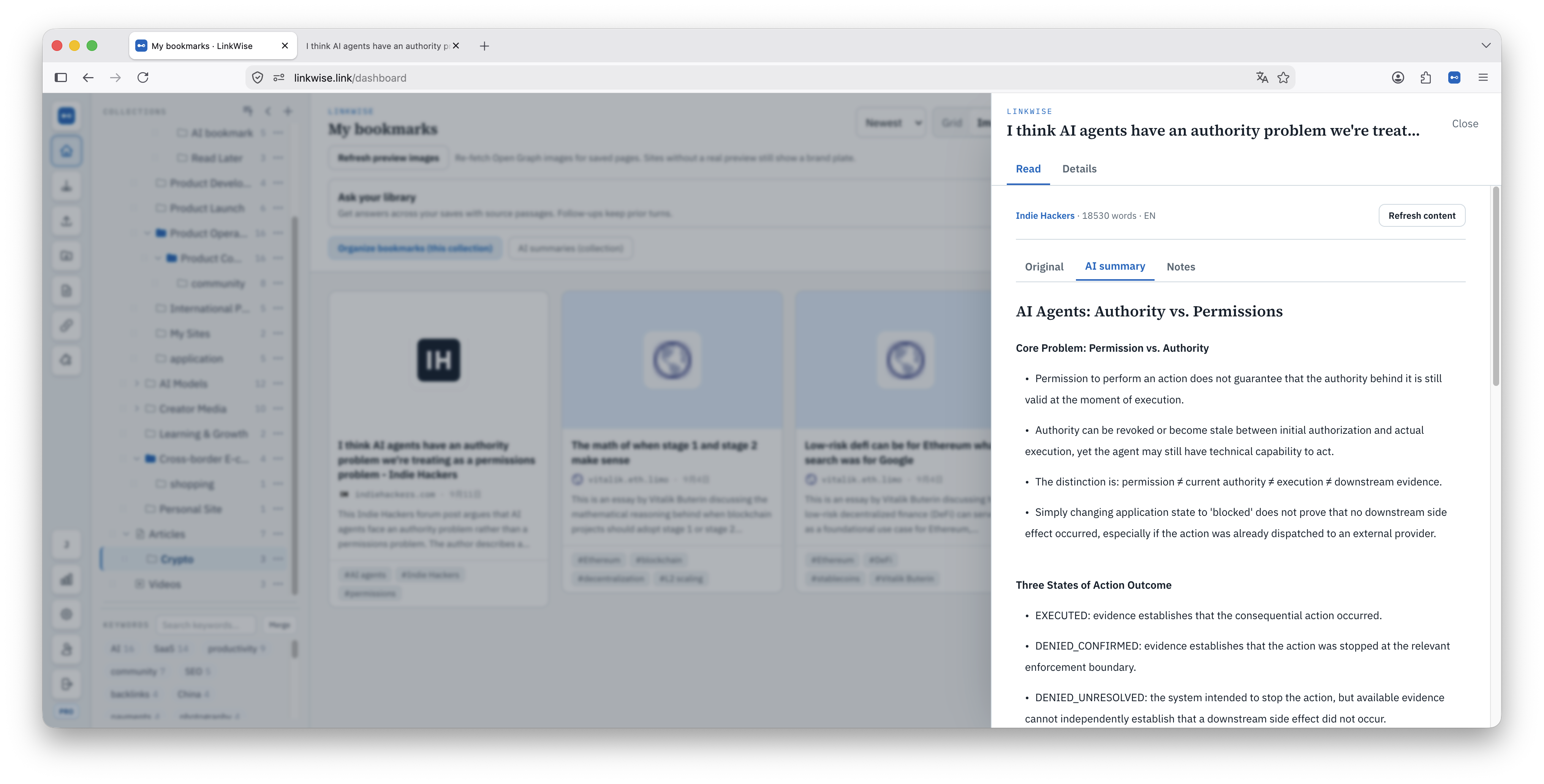Reload the current page

coord(142,77)
